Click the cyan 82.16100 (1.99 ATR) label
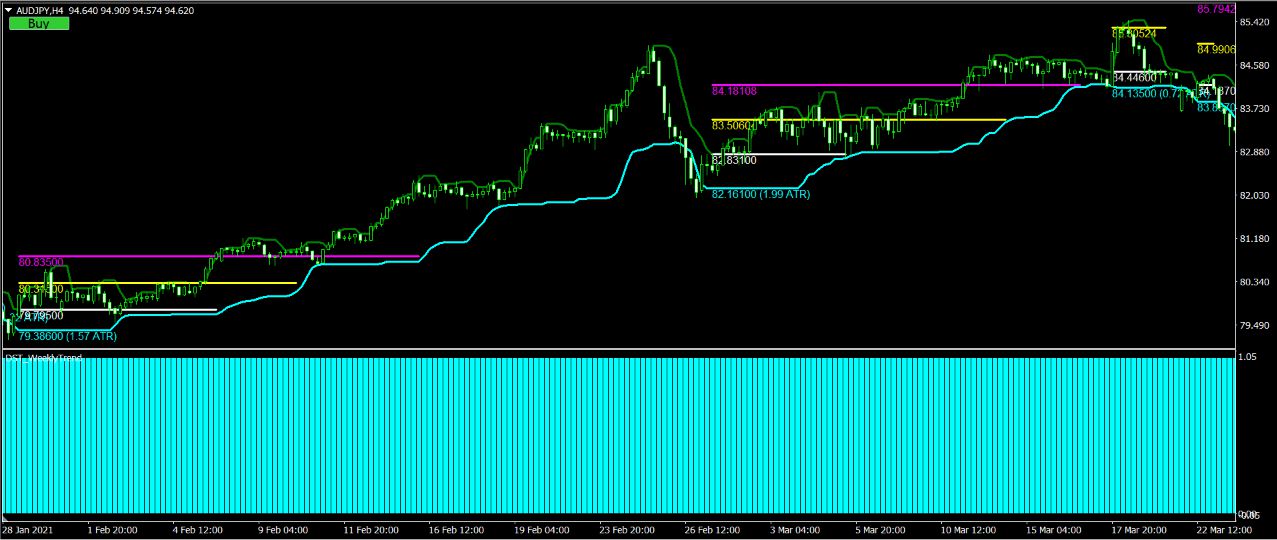 coord(760,194)
